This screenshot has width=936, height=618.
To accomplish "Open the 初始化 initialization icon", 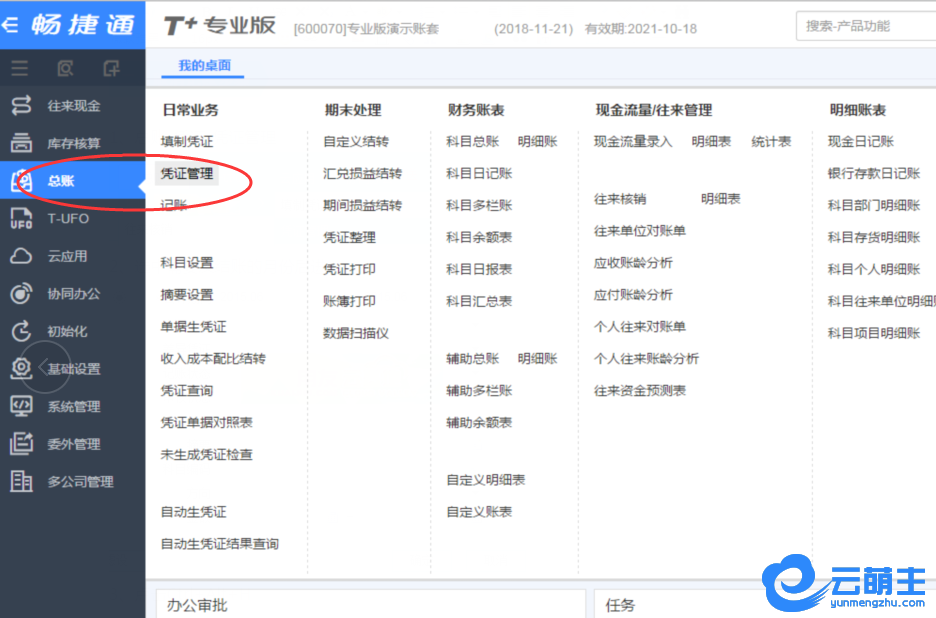I will point(21,332).
